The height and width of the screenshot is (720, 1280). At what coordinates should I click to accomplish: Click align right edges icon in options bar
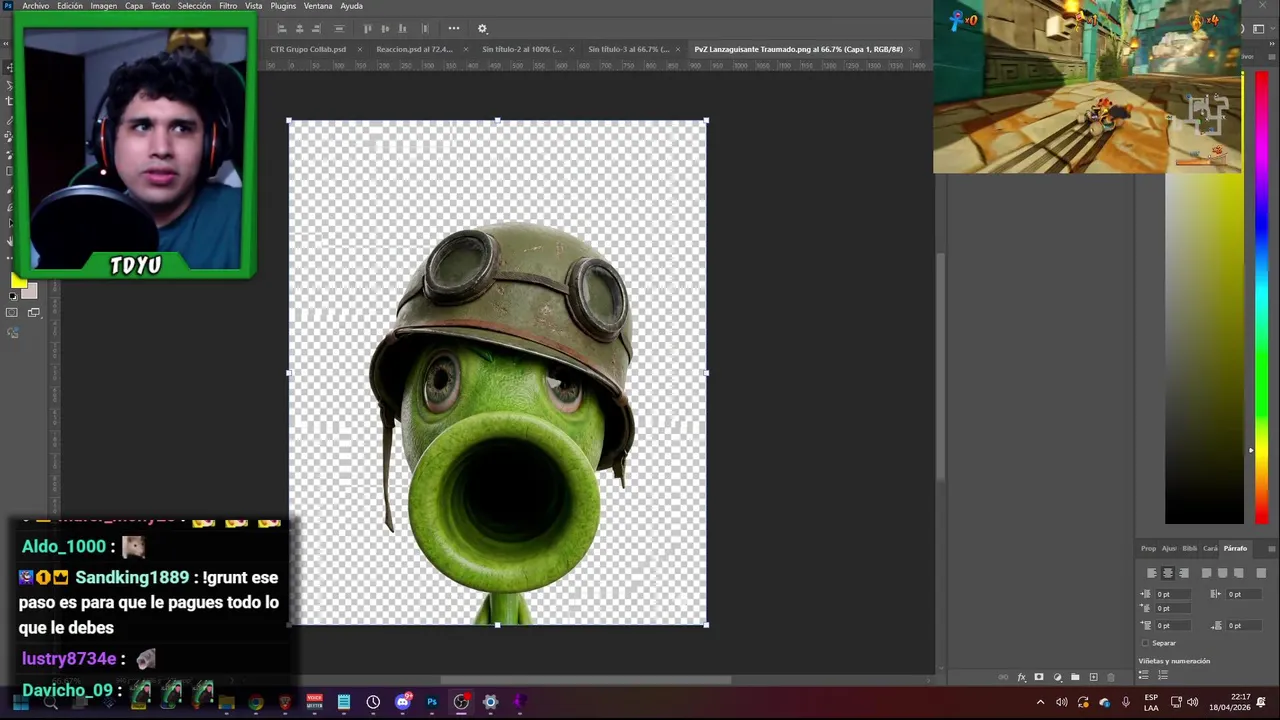click(316, 28)
